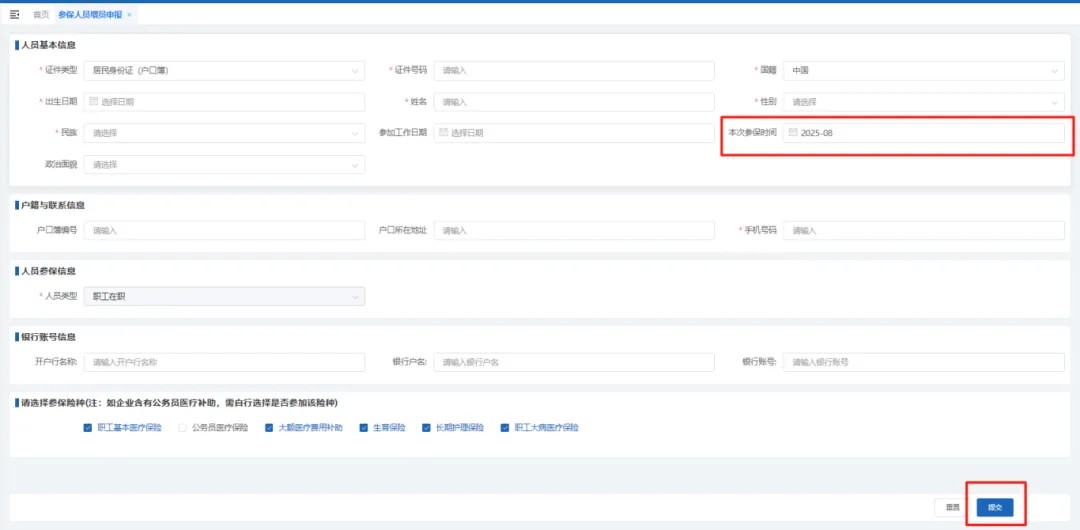Click the 重置 button
This screenshot has height=530, width=1080.
click(953, 508)
